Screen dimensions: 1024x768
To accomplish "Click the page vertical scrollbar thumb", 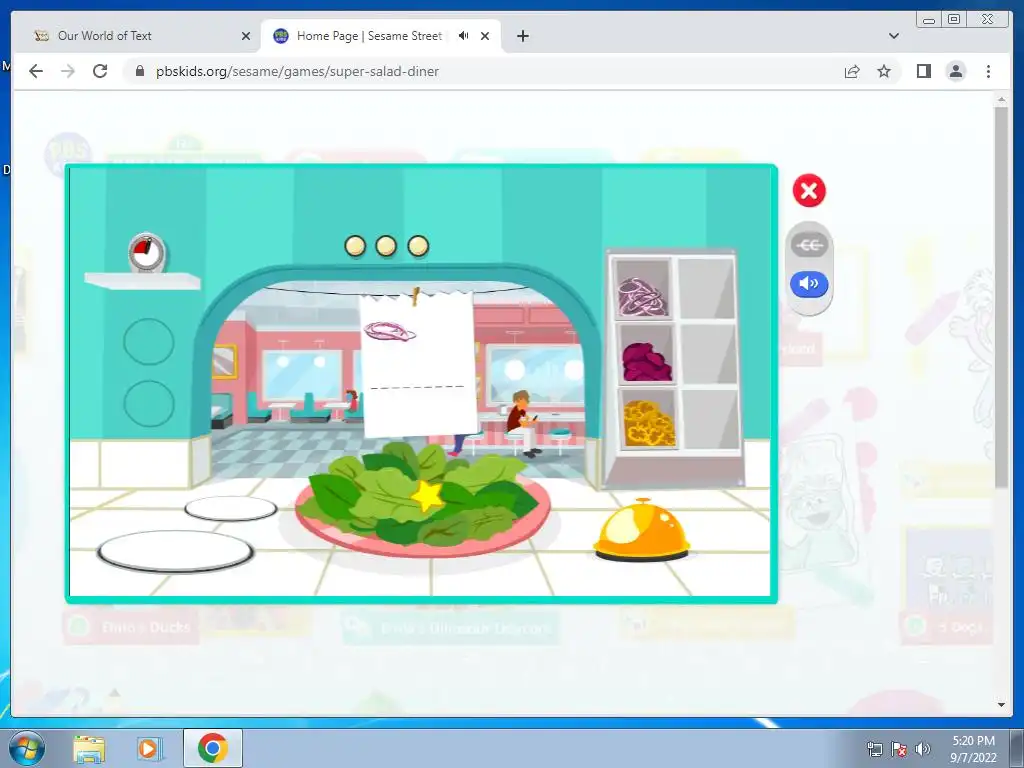I will [1001, 298].
